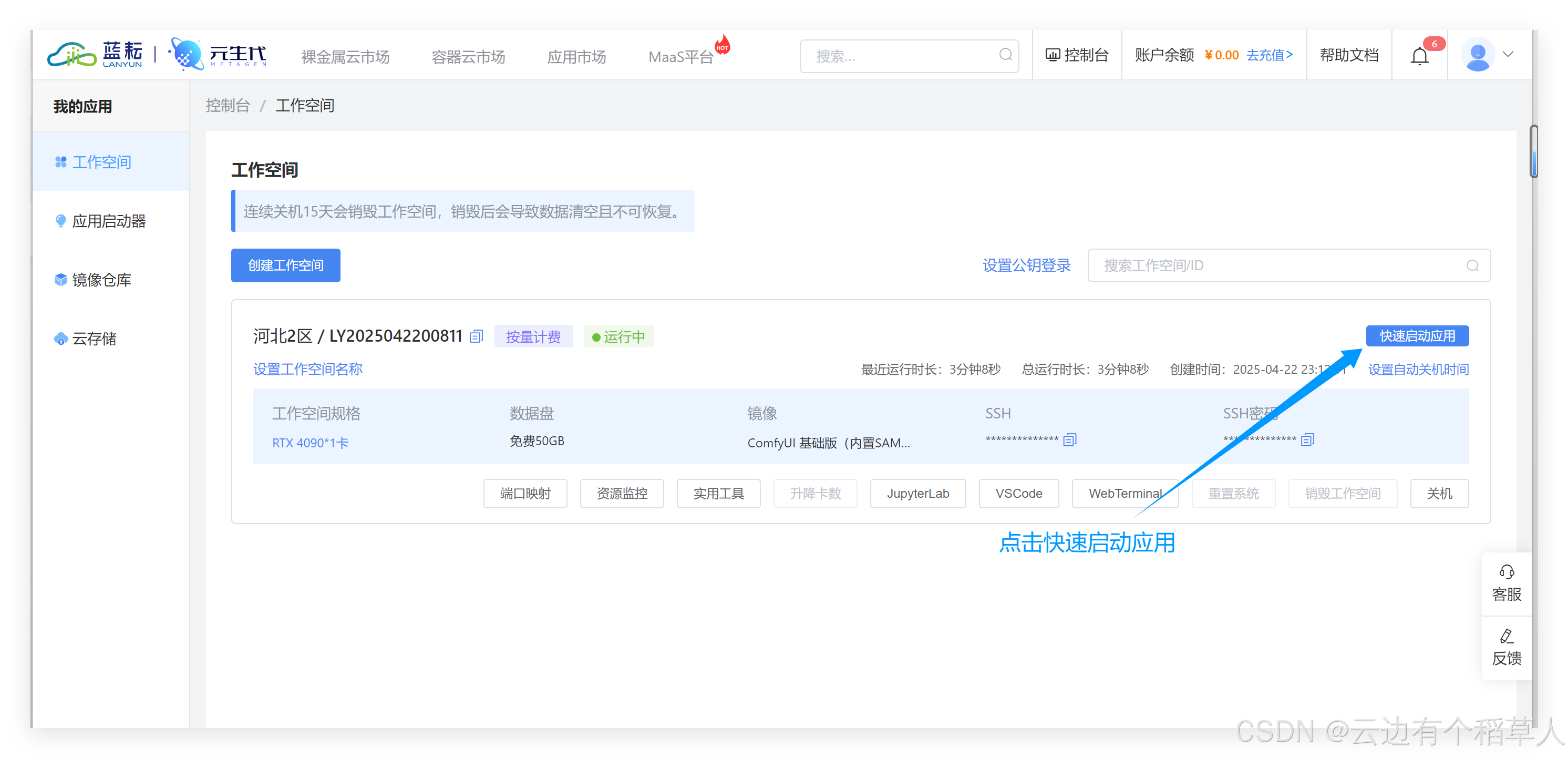Viewport: 1568px width, 758px height.
Task: Open the user avatar menu
Action: (x=1477, y=55)
